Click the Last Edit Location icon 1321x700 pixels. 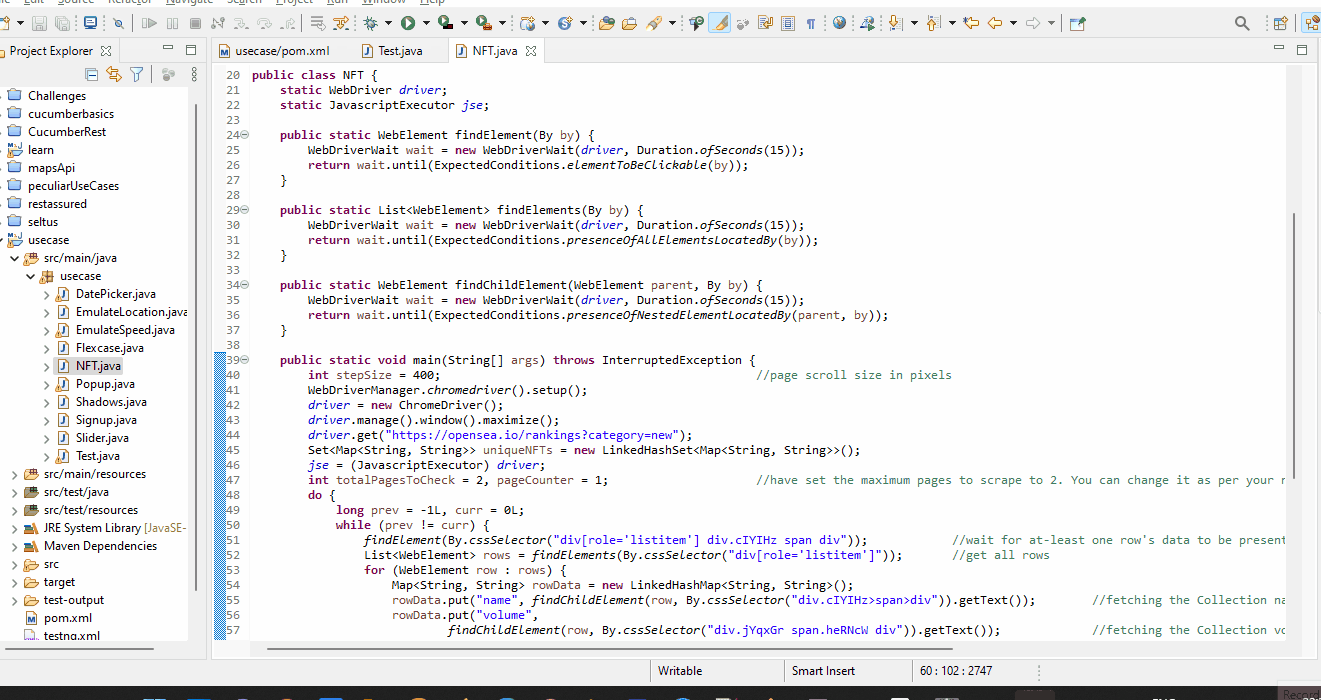971,23
